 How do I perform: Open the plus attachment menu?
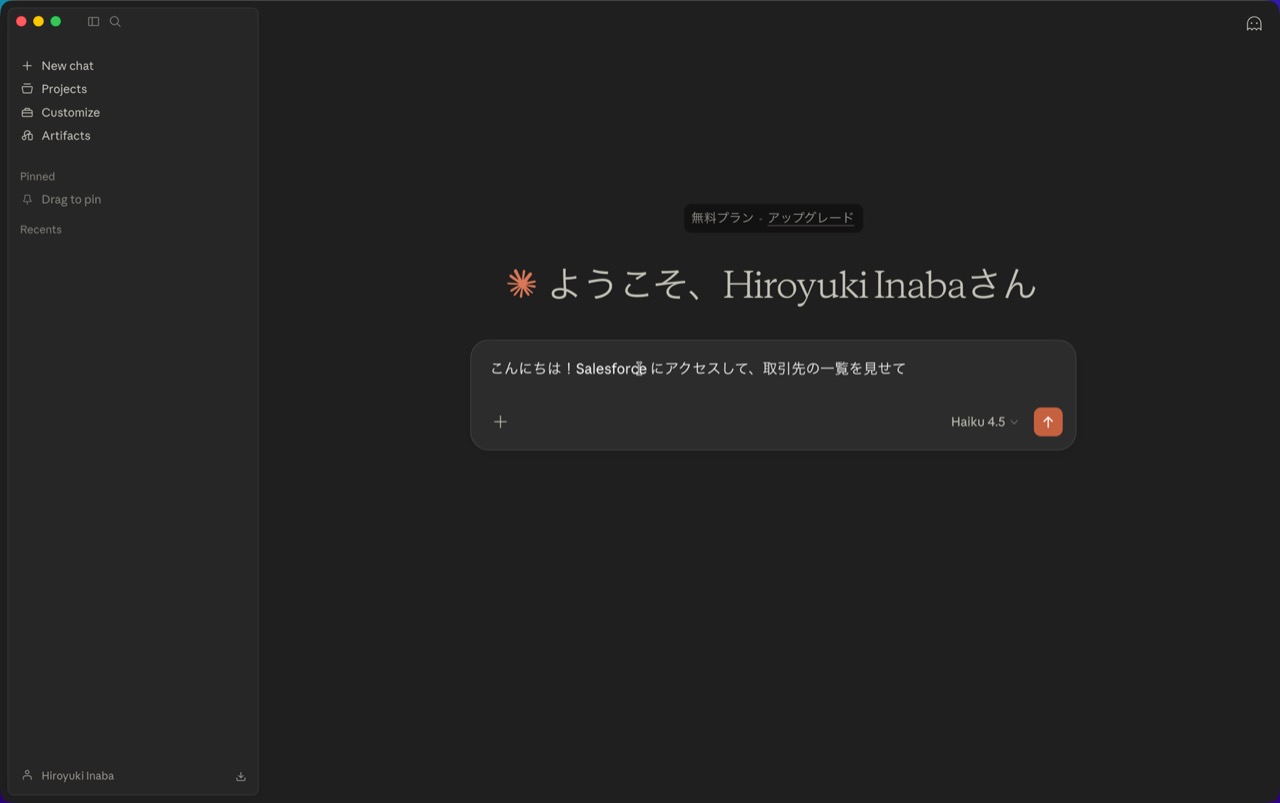pos(500,422)
